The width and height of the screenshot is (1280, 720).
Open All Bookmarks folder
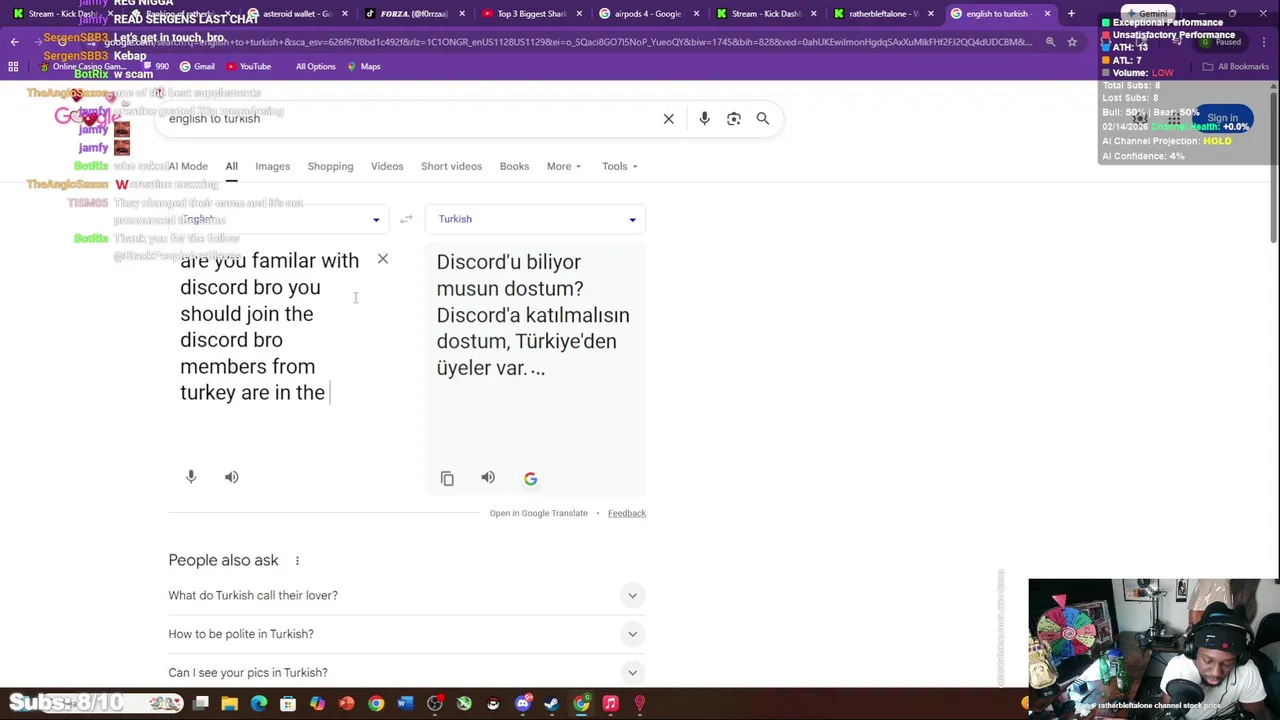click(x=1236, y=66)
